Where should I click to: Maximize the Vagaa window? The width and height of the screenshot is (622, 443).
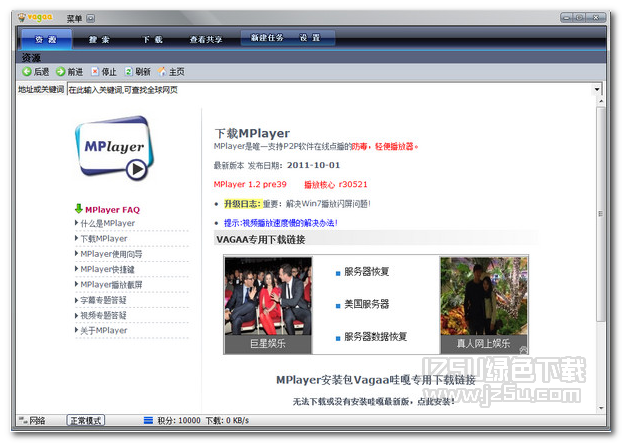click(x=580, y=17)
